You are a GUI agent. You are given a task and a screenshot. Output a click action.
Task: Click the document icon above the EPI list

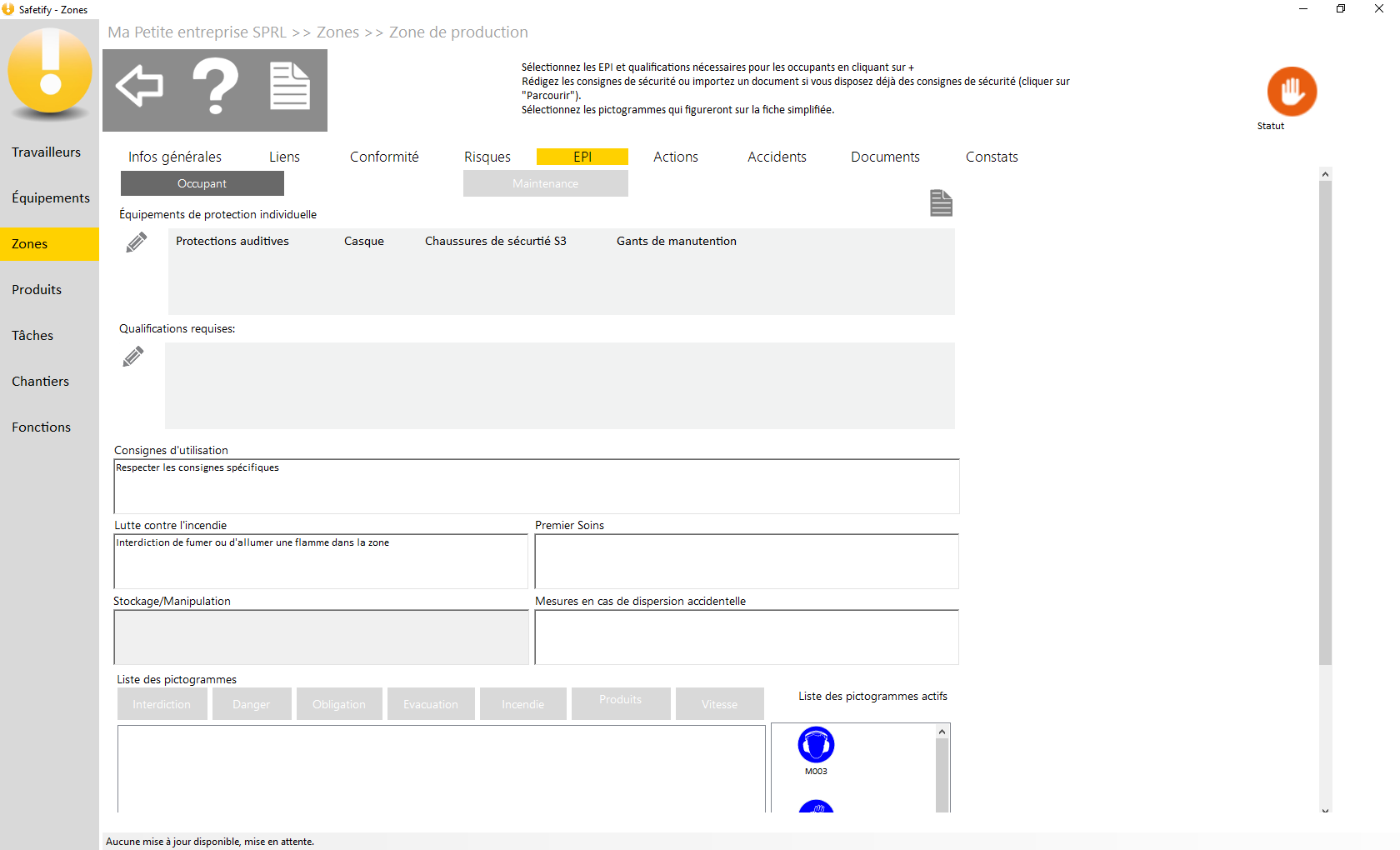pyautogui.click(x=941, y=202)
